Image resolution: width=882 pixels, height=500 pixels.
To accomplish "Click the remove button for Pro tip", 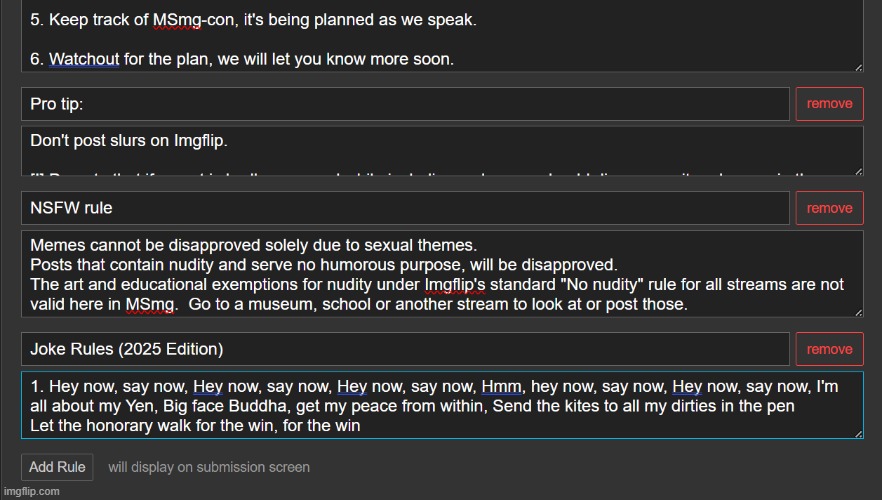I will [x=829, y=104].
